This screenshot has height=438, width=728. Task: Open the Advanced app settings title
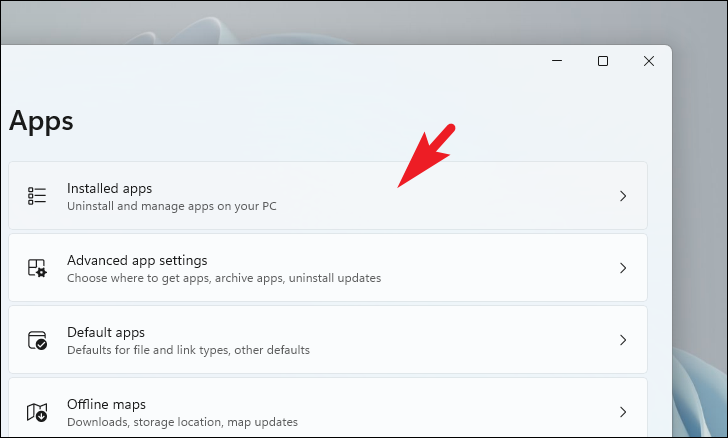[137, 261]
